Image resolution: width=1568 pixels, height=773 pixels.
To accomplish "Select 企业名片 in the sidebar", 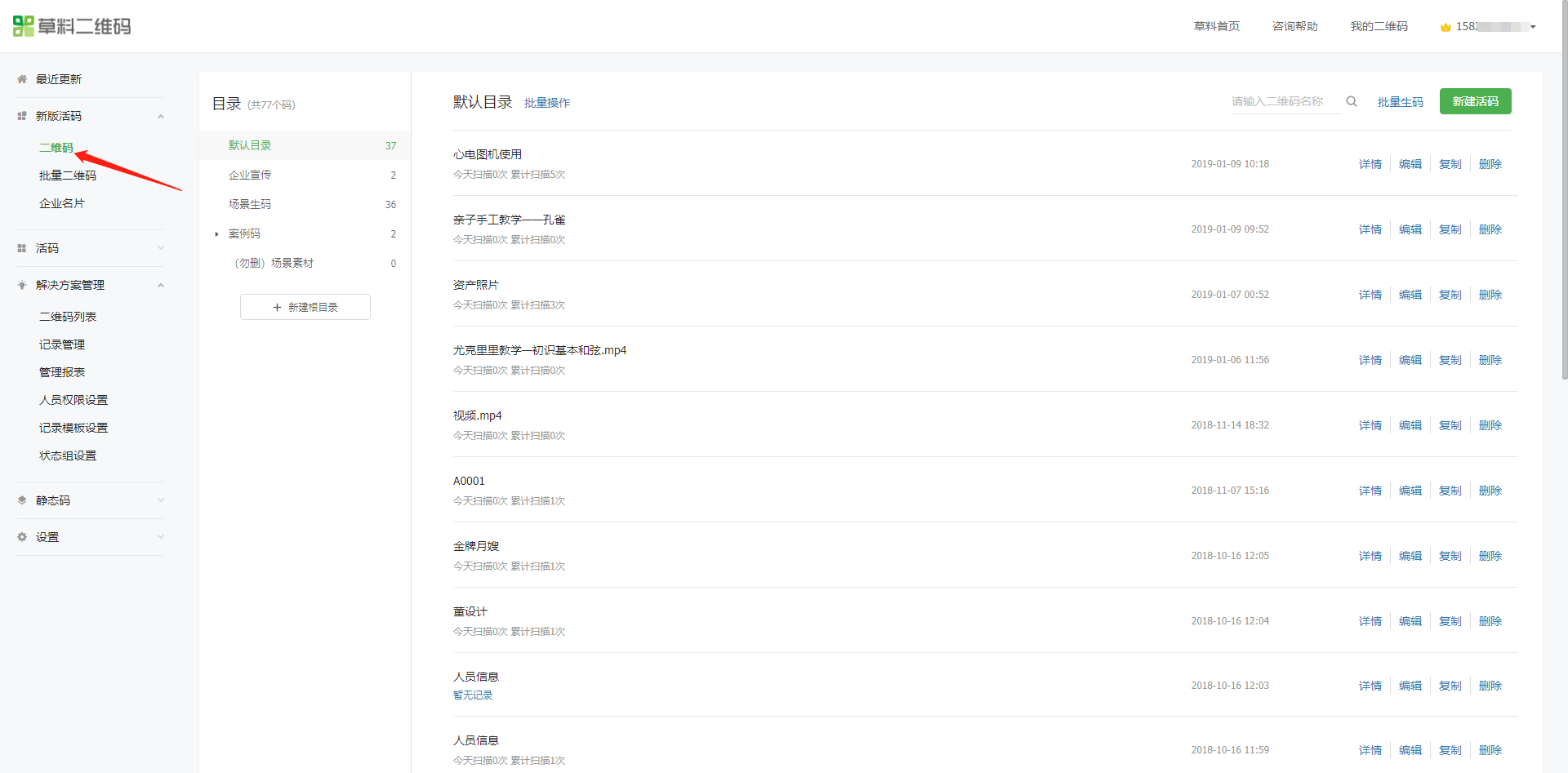I will tap(62, 203).
